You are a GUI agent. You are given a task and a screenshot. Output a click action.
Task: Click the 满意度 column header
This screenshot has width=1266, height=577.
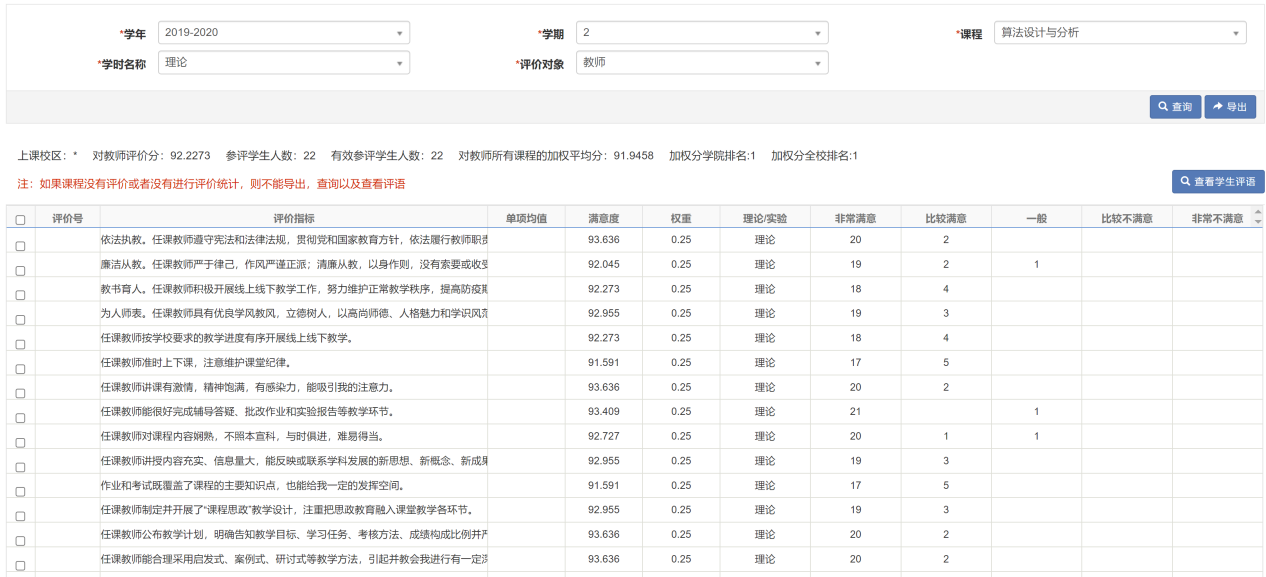pyautogui.click(x=603, y=218)
